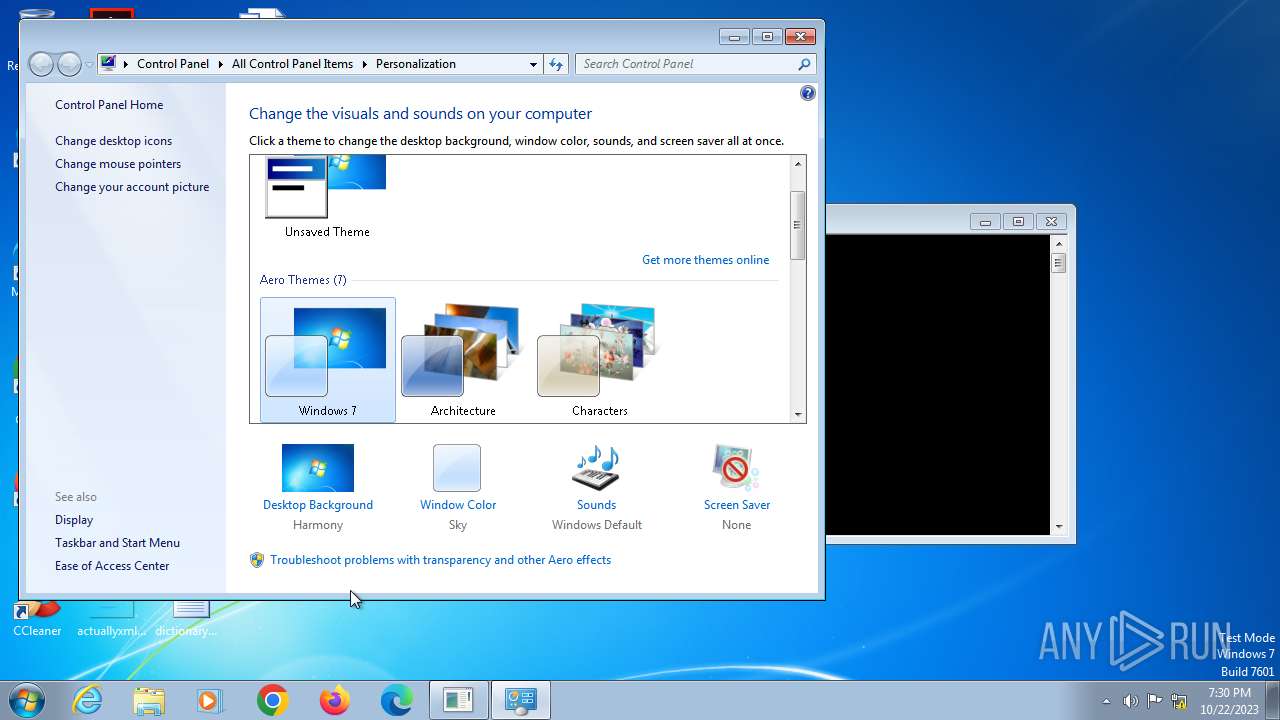This screenshot has height=720, width=1280.
Task: Click the Back navigation arrow
Action: (x=41, y=64)
